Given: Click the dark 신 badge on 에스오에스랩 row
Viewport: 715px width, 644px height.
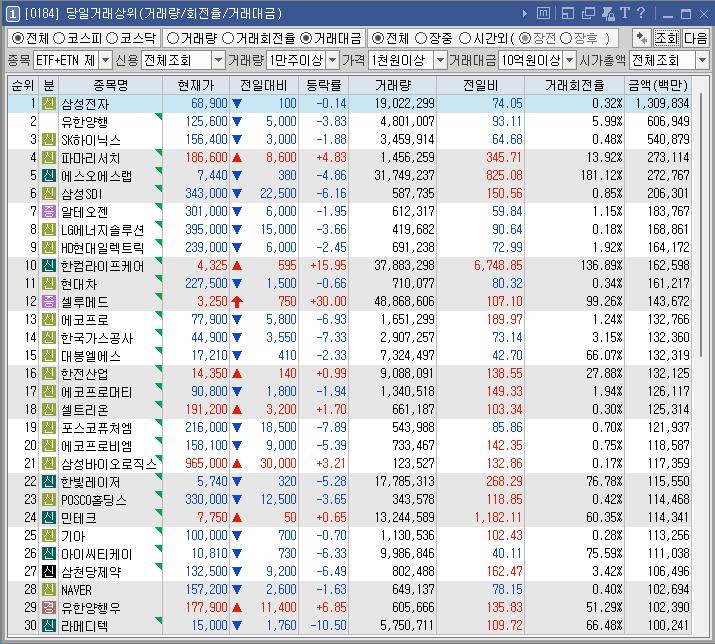Looking at the screenshot, I should pyautogui.click(x=49, y=176).
